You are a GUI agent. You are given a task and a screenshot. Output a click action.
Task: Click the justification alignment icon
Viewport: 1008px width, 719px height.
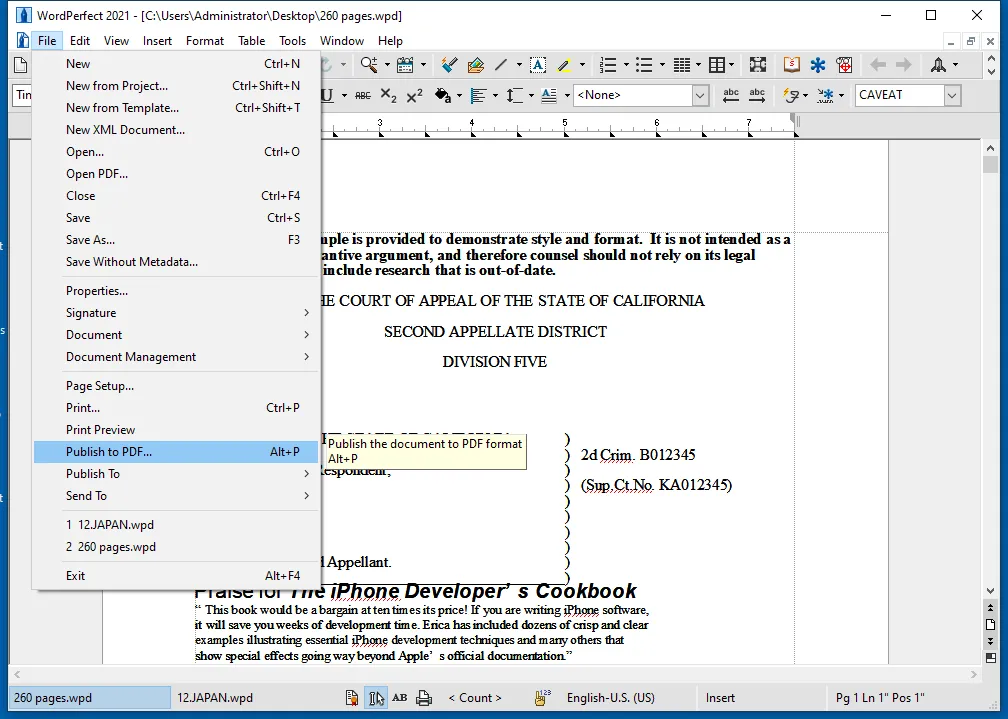pos(478,95)
